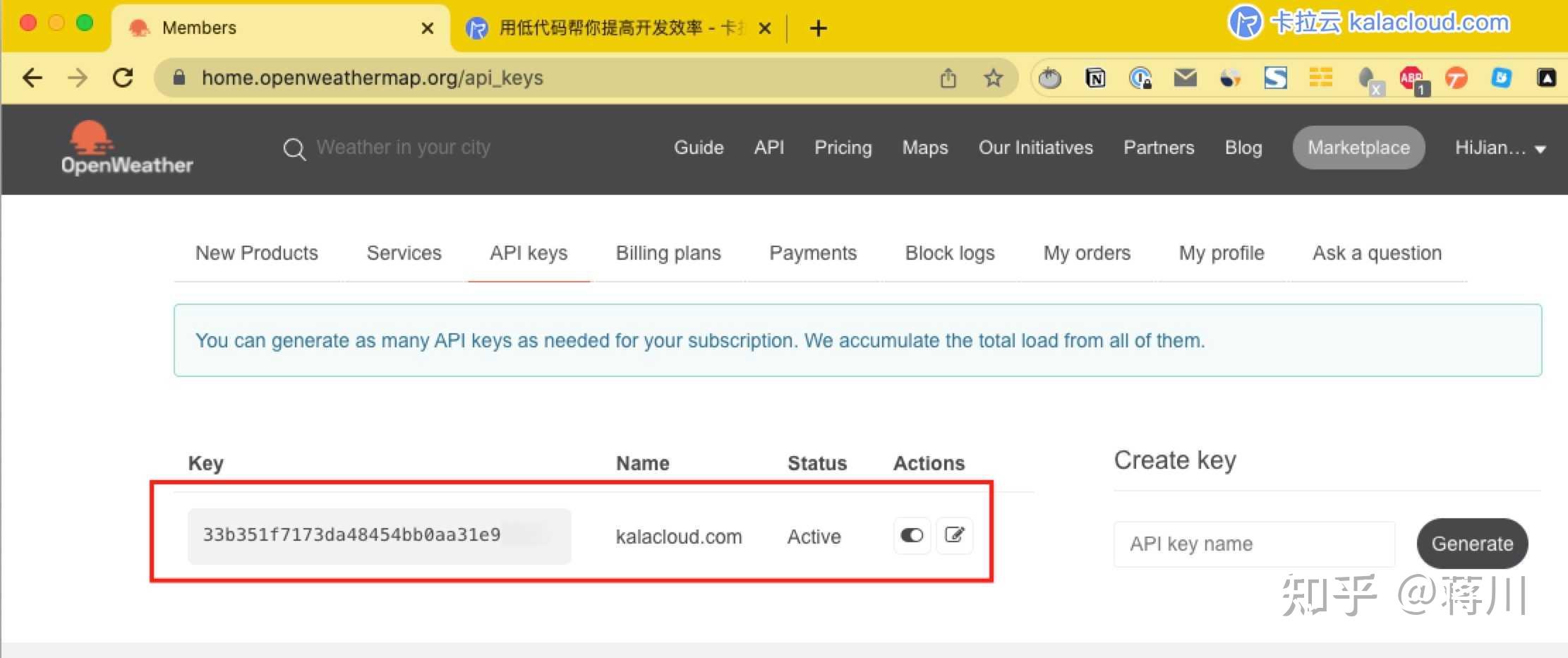Click the OpenWeather logo

coord(127,148)
